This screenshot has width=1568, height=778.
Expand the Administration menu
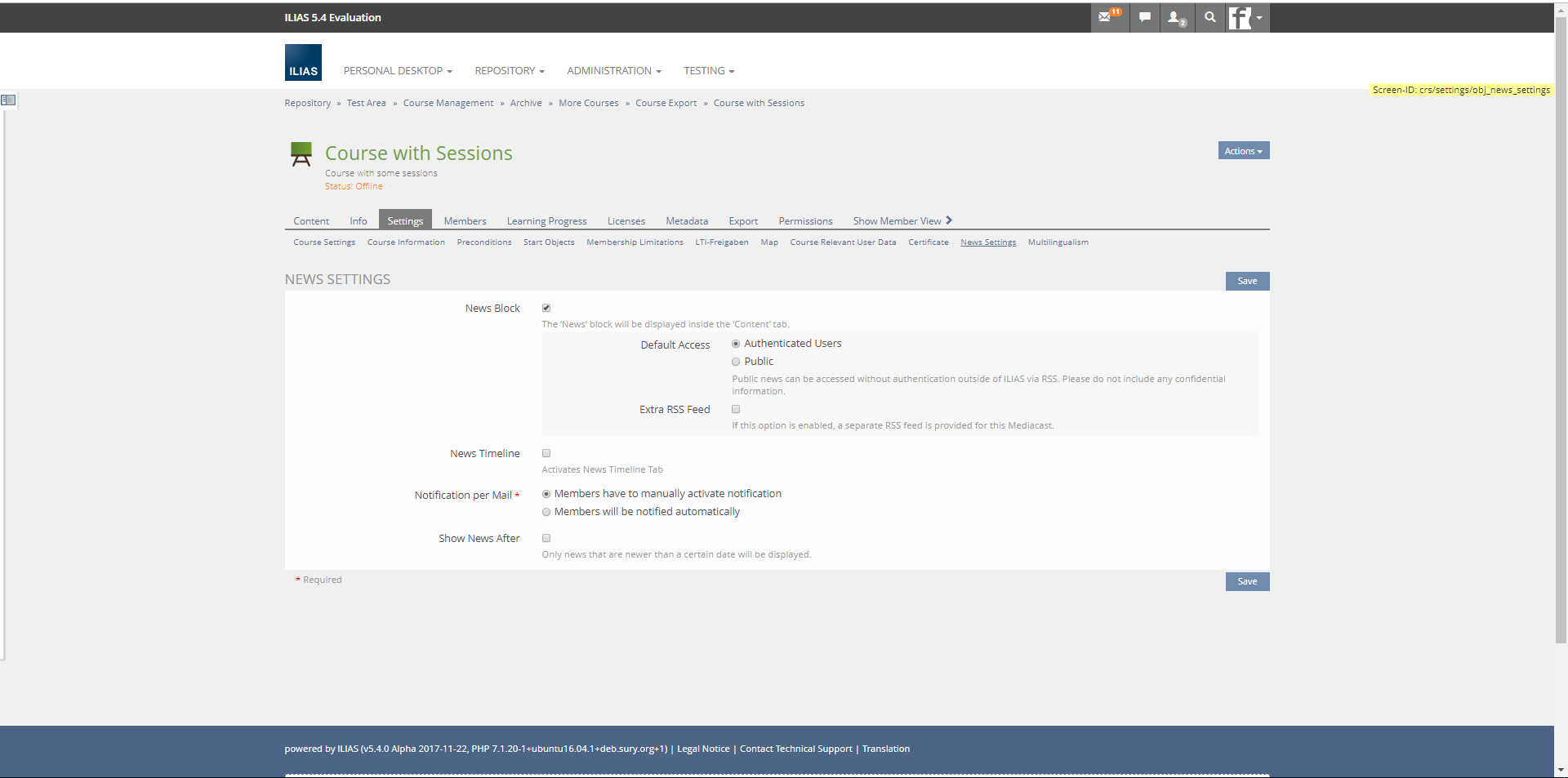tap(613, 71)
